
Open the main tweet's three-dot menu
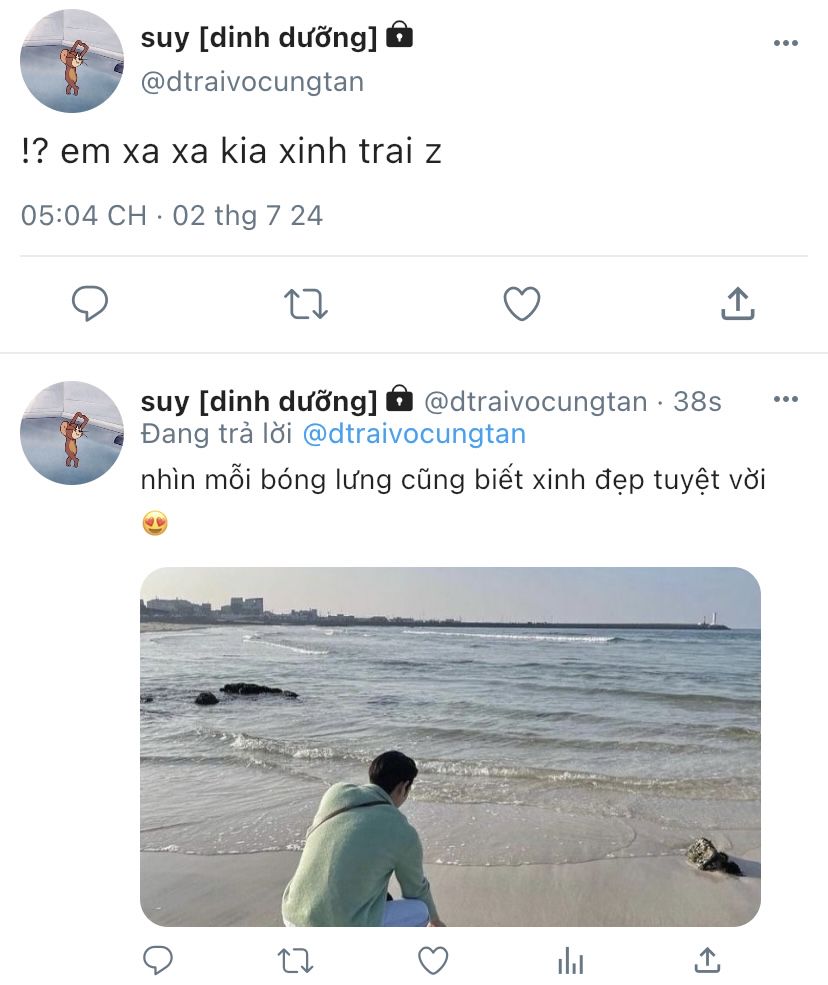(x=786, y=43)
